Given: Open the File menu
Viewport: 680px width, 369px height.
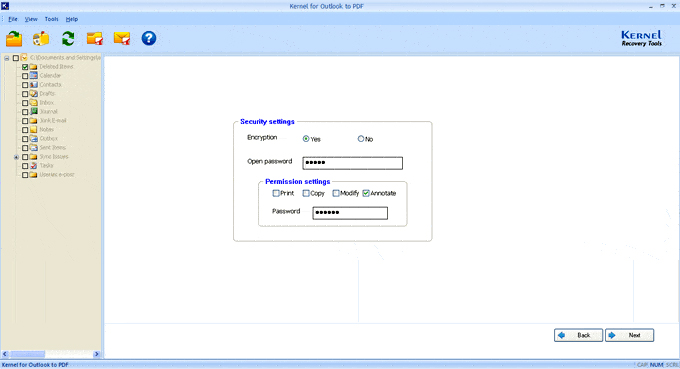Looking at the screenshot, I should pos(13,19).
